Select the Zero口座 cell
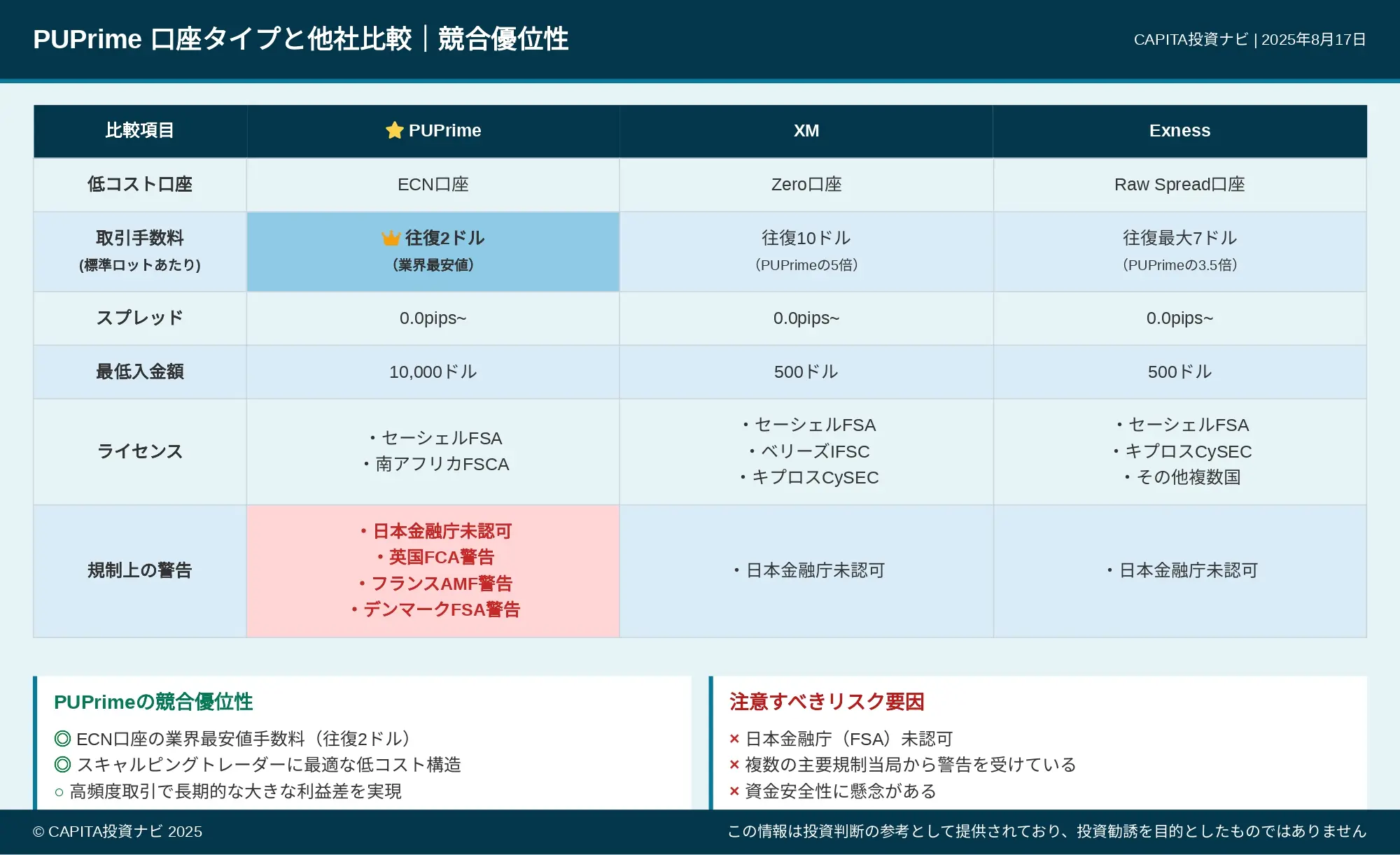The width and height of the screenshot is (1400, 855). tap(806, 185)
